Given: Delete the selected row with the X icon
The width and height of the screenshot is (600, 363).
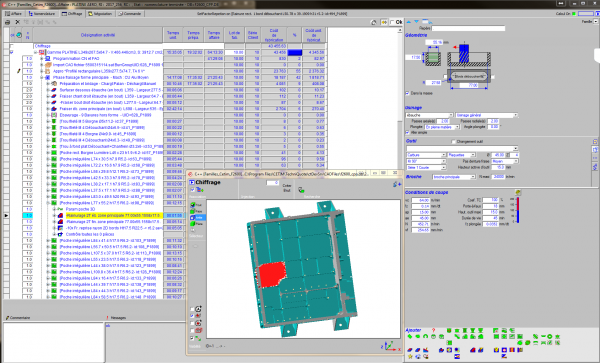Looking at the screenshot, I should pyautogui.click(x=17, y=22).
